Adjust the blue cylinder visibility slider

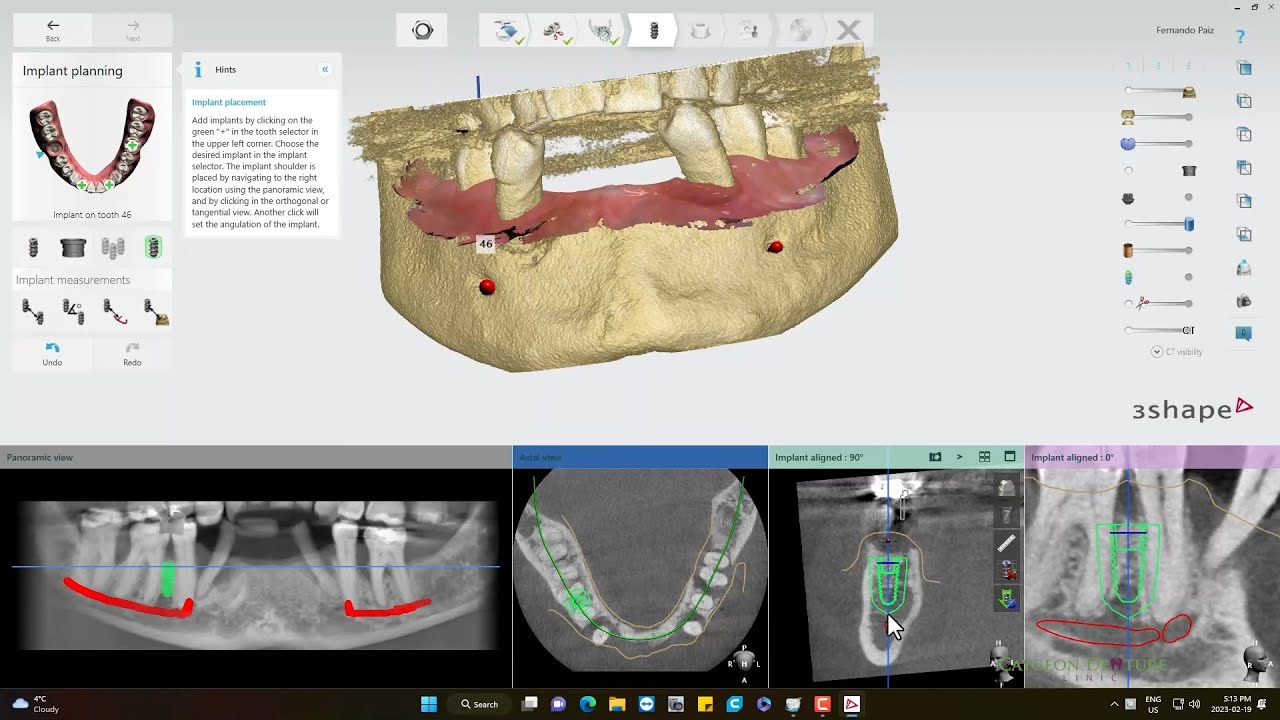coord(1158,224)
